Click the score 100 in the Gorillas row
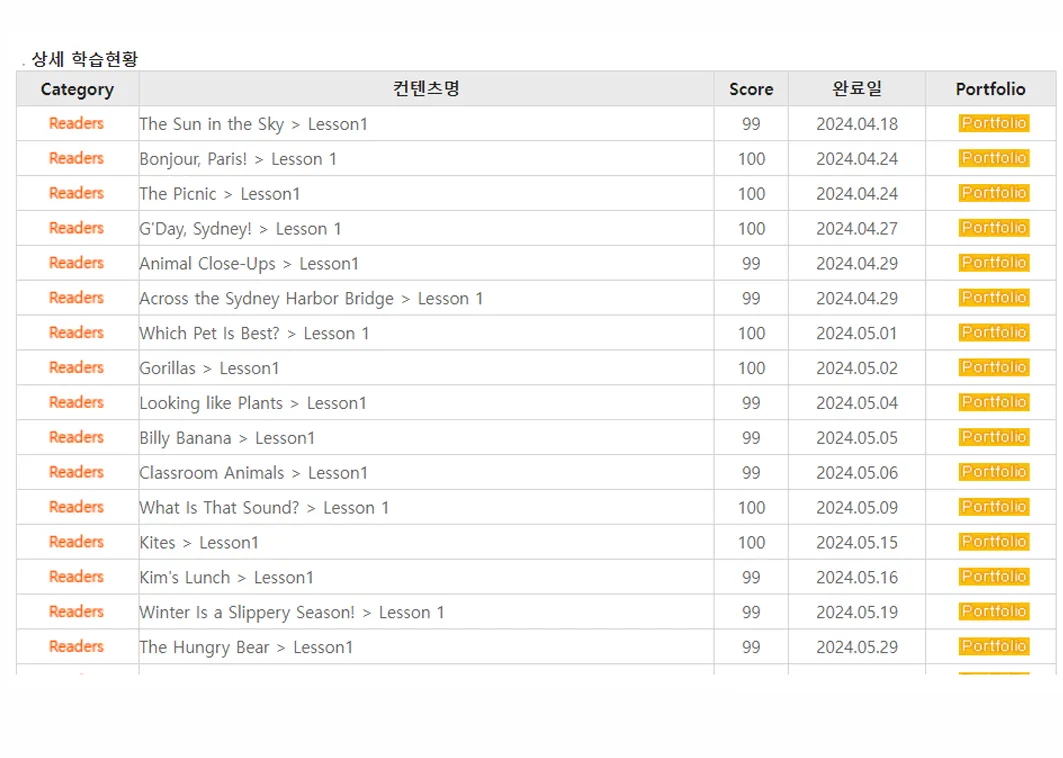 coord(751,368)
